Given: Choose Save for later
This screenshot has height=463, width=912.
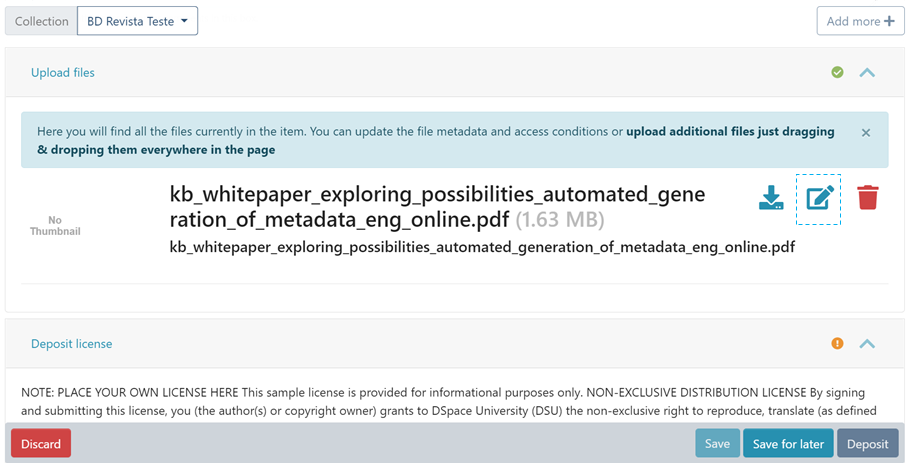Looking at the screenshot, I should tap(788, 443).
